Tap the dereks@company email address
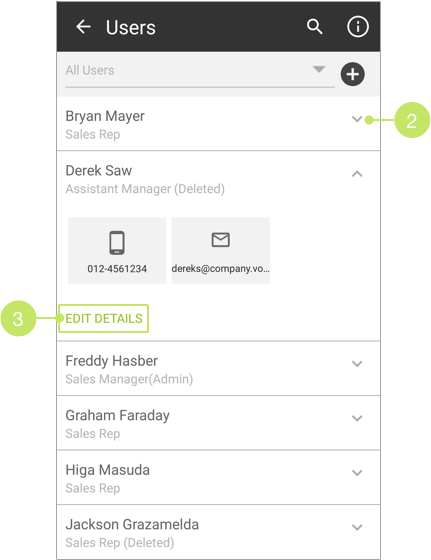Image resolution: width=431 pixels, height=560 pixels. 221,269
